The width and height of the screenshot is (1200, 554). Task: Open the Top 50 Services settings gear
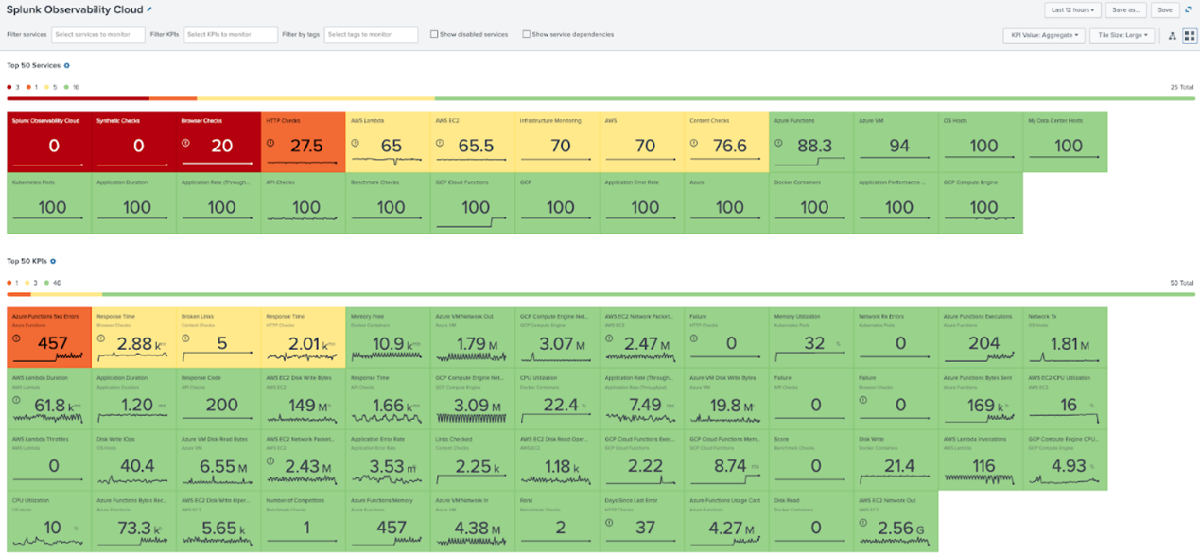pyautogui.click(x=67, y=65)
